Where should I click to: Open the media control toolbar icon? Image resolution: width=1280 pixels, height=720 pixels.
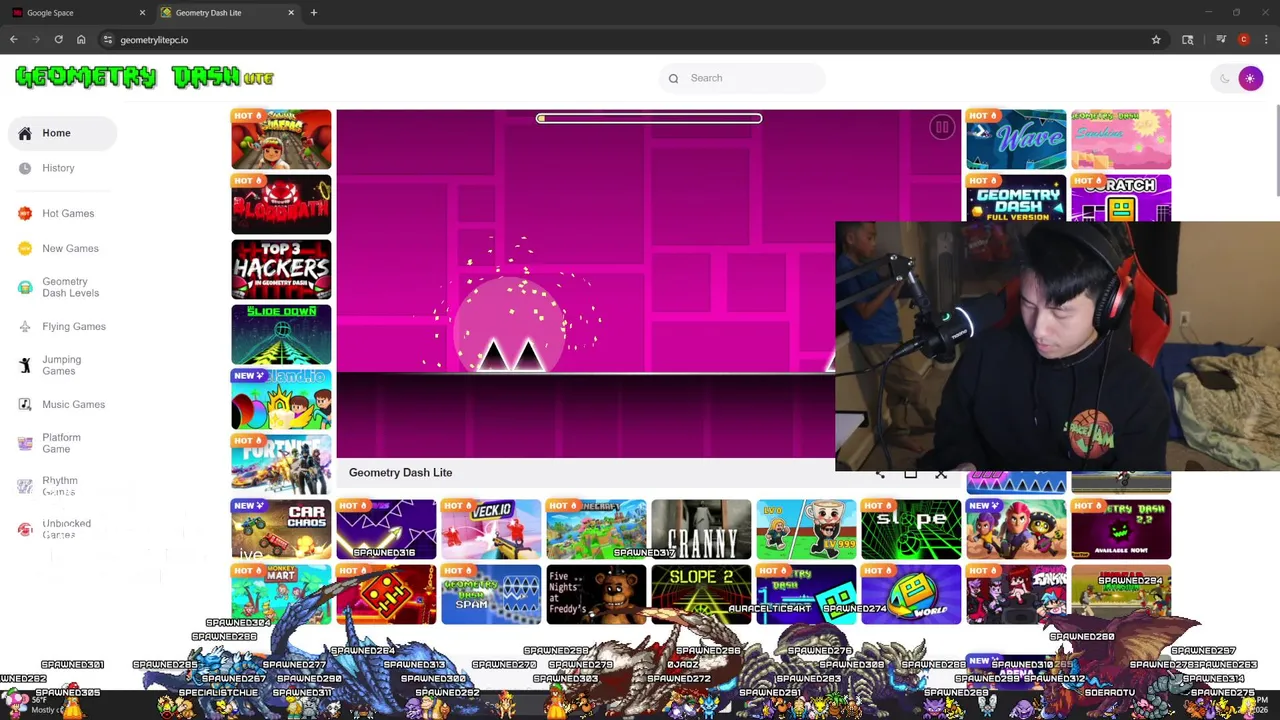tap(1221, 39)
